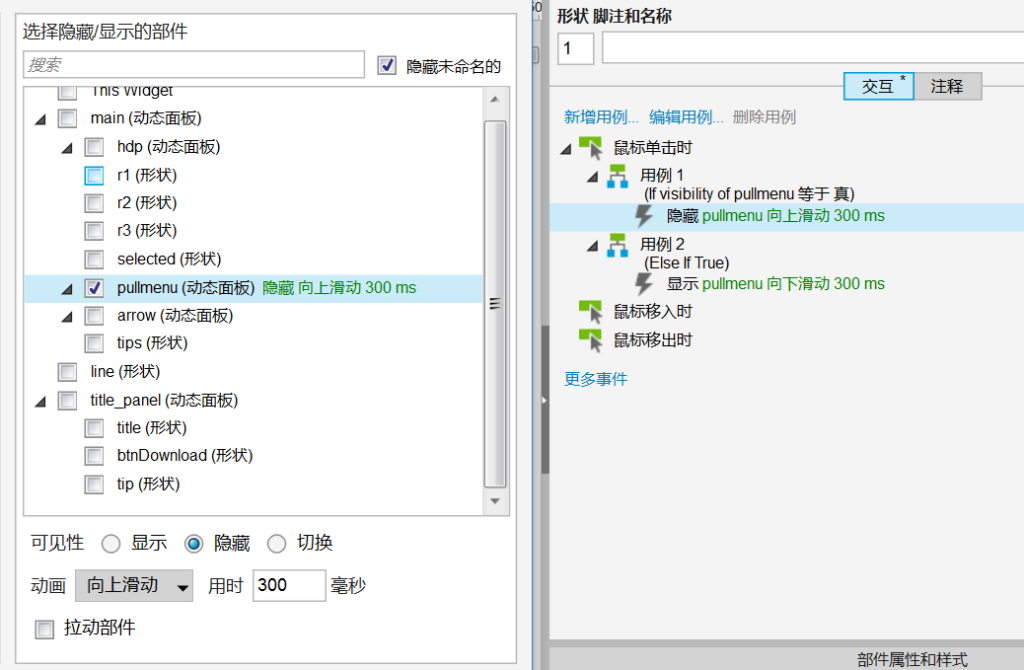This screenshot has width=1024, height=670.
Task: Check the title (形状) checkbox
Action: point(94,428)
